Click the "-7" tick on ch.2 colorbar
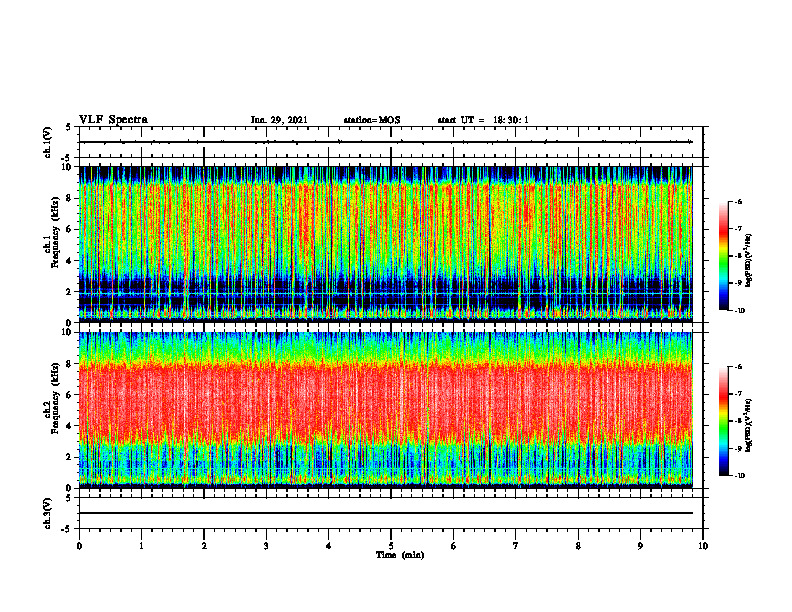Viewport: 792px width, 612px height. pyautogui.click(x=738, y=394)
